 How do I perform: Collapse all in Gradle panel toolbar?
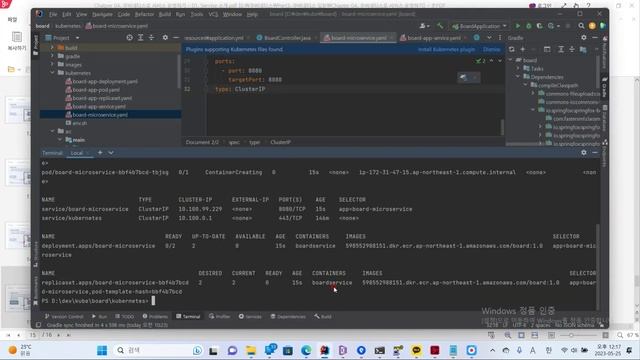click(x=572, y=49)
